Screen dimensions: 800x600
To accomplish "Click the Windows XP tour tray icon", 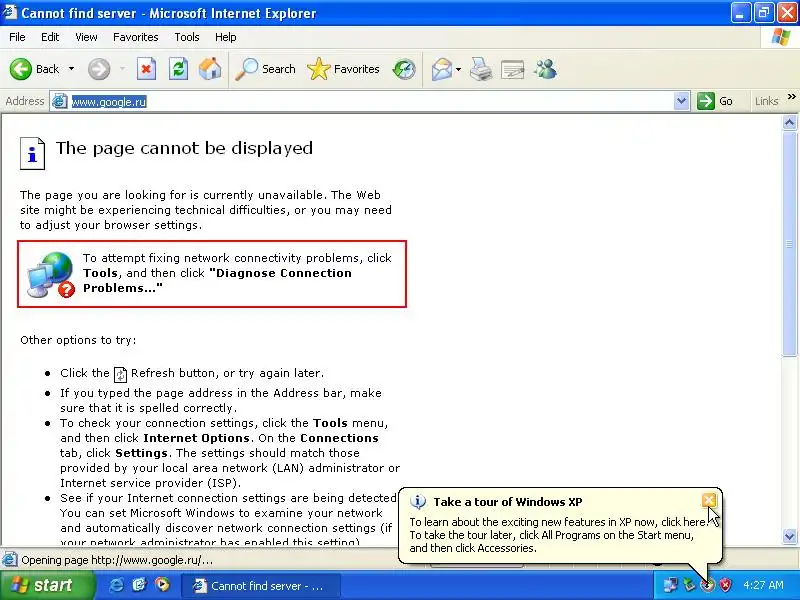I will point(707,585).
